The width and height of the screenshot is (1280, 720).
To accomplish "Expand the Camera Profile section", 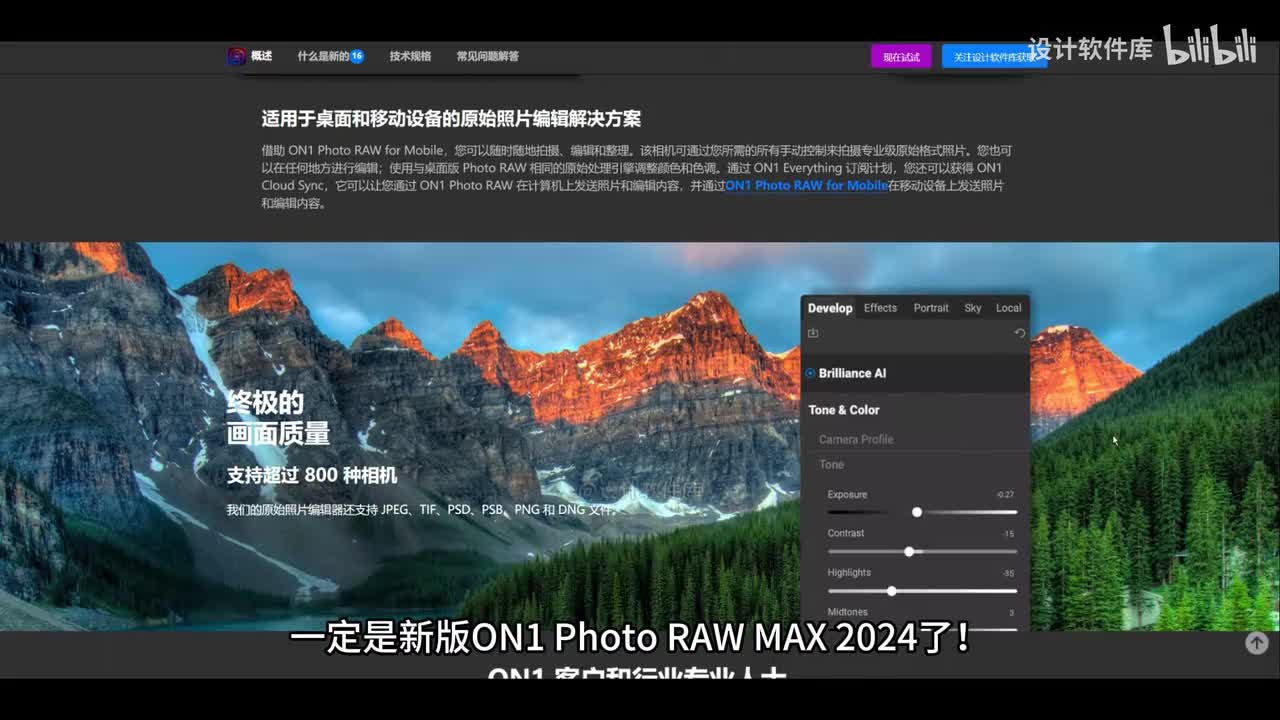I will tap(856, 439).
